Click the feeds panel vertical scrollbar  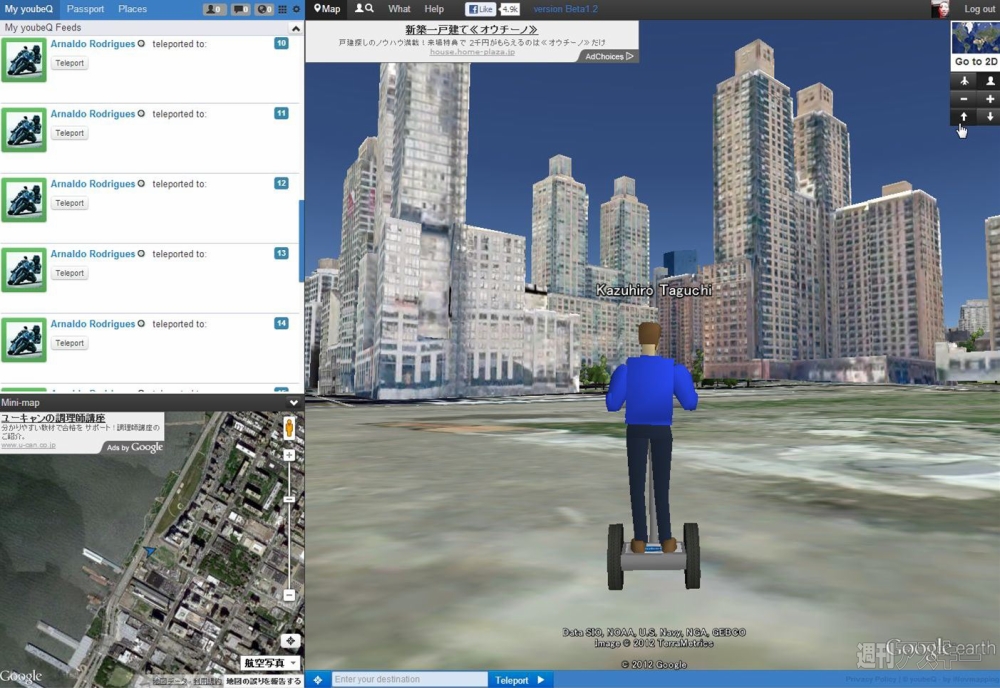tap(301, 240)
